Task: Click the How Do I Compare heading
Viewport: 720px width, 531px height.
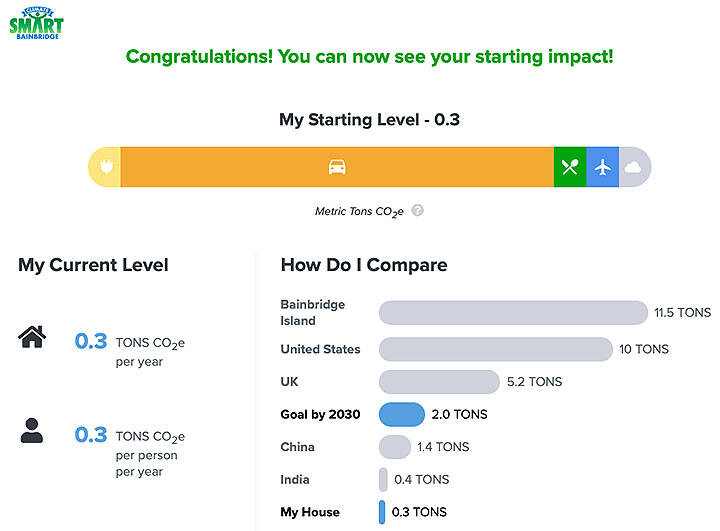Action: pos(363,265)
